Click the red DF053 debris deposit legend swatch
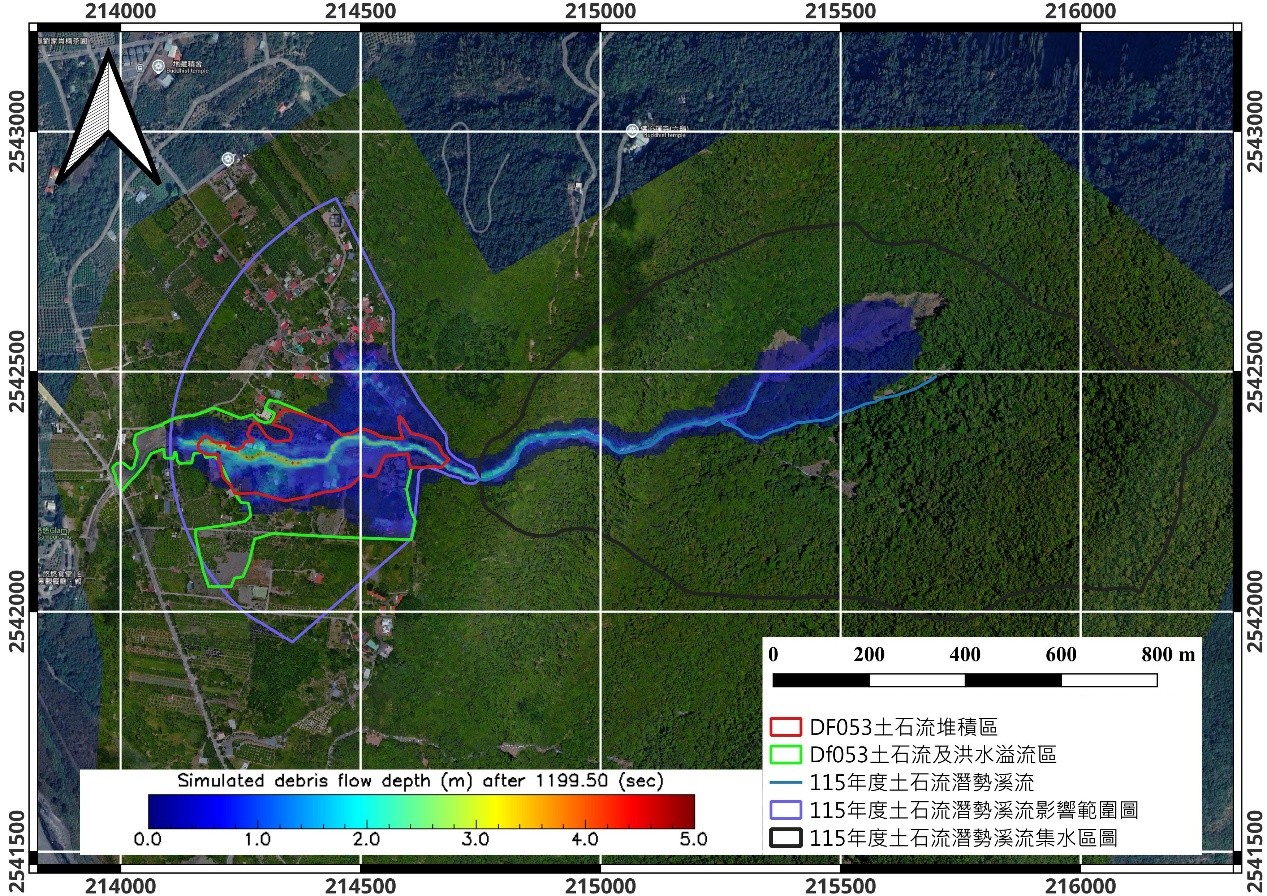The height and width of the screenshot is (896, 1267). pos(786,727)
